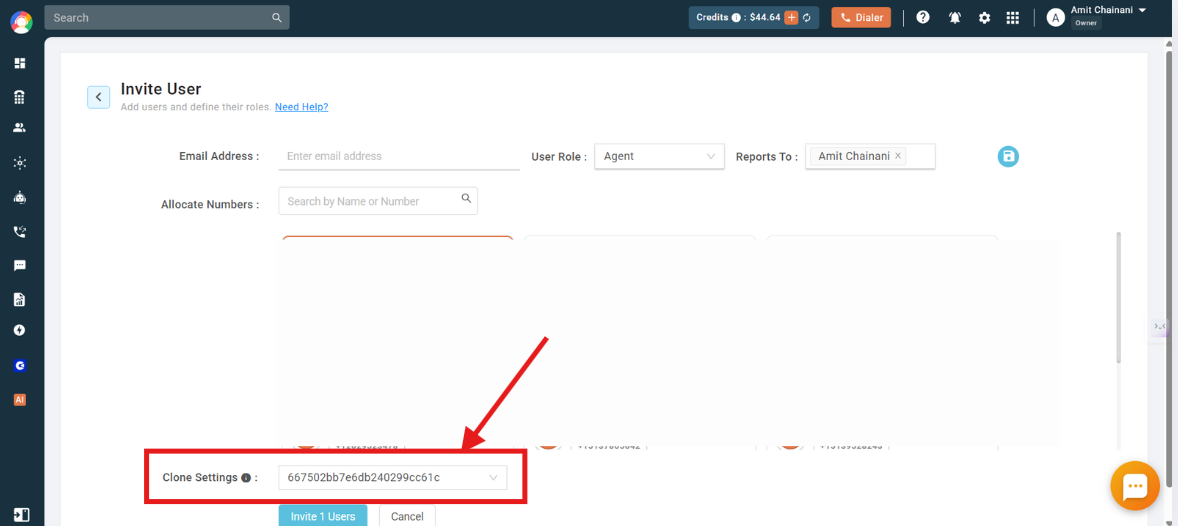Open the dashboard icon in the sidebar
The width and height of the screenshot is (1178, 526).
tap(20, 63)
